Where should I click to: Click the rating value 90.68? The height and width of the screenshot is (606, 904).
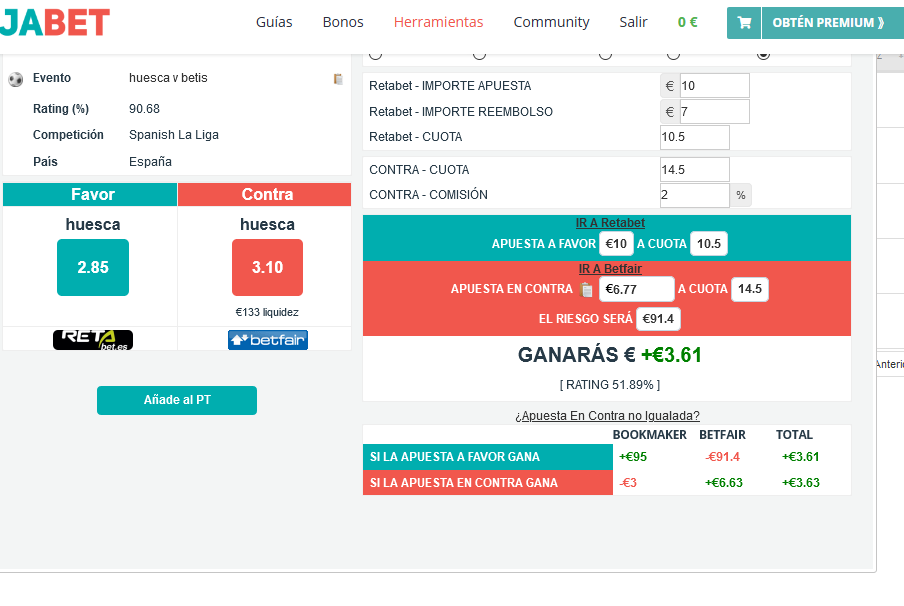coord(144,109)
